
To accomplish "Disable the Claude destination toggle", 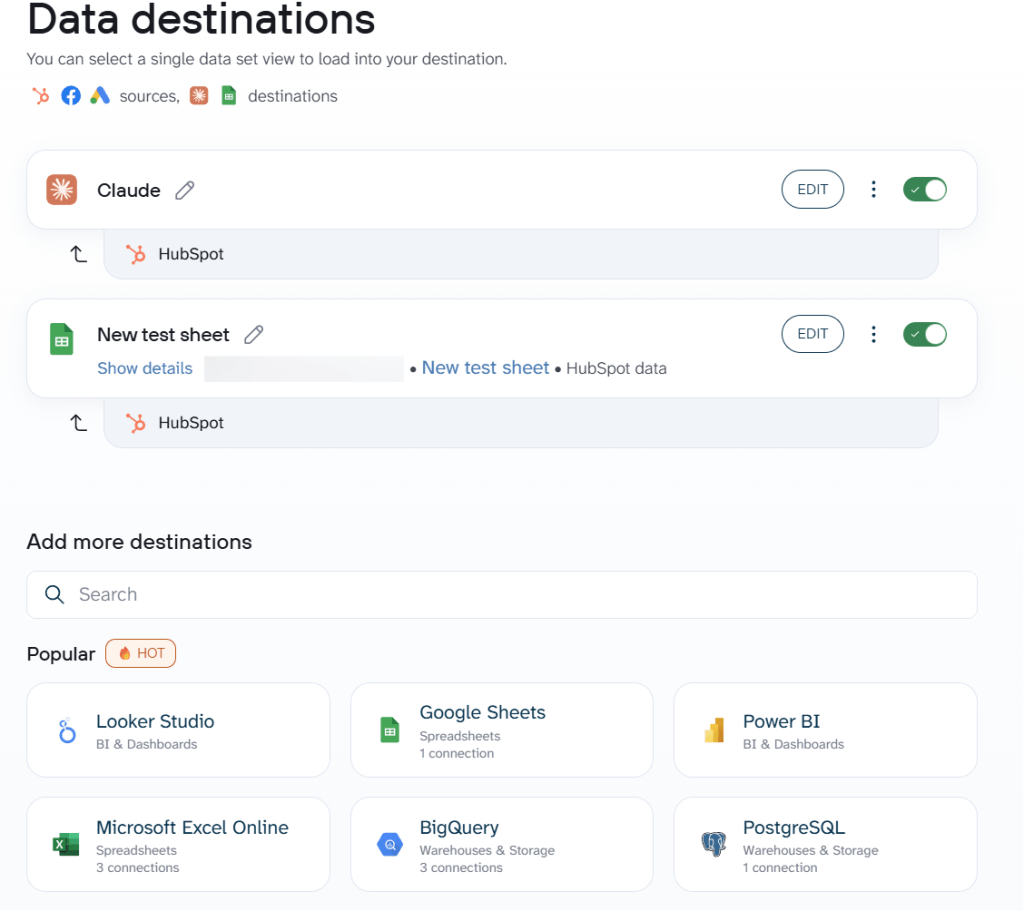I will click(x=925, y=189).
